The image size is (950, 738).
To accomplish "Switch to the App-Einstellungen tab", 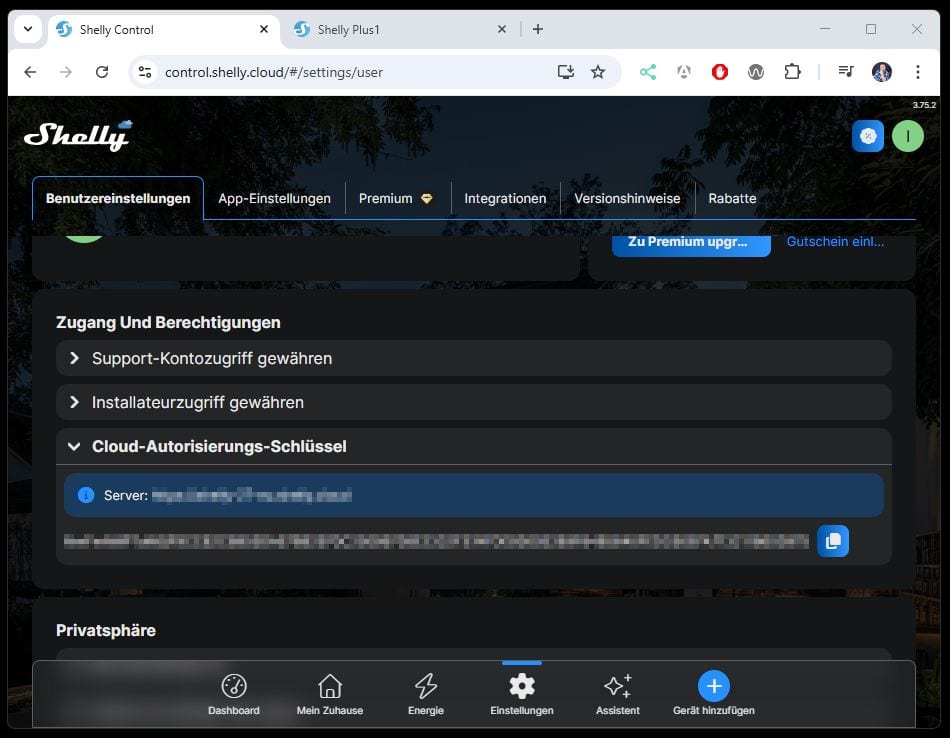I will point(274,198).
